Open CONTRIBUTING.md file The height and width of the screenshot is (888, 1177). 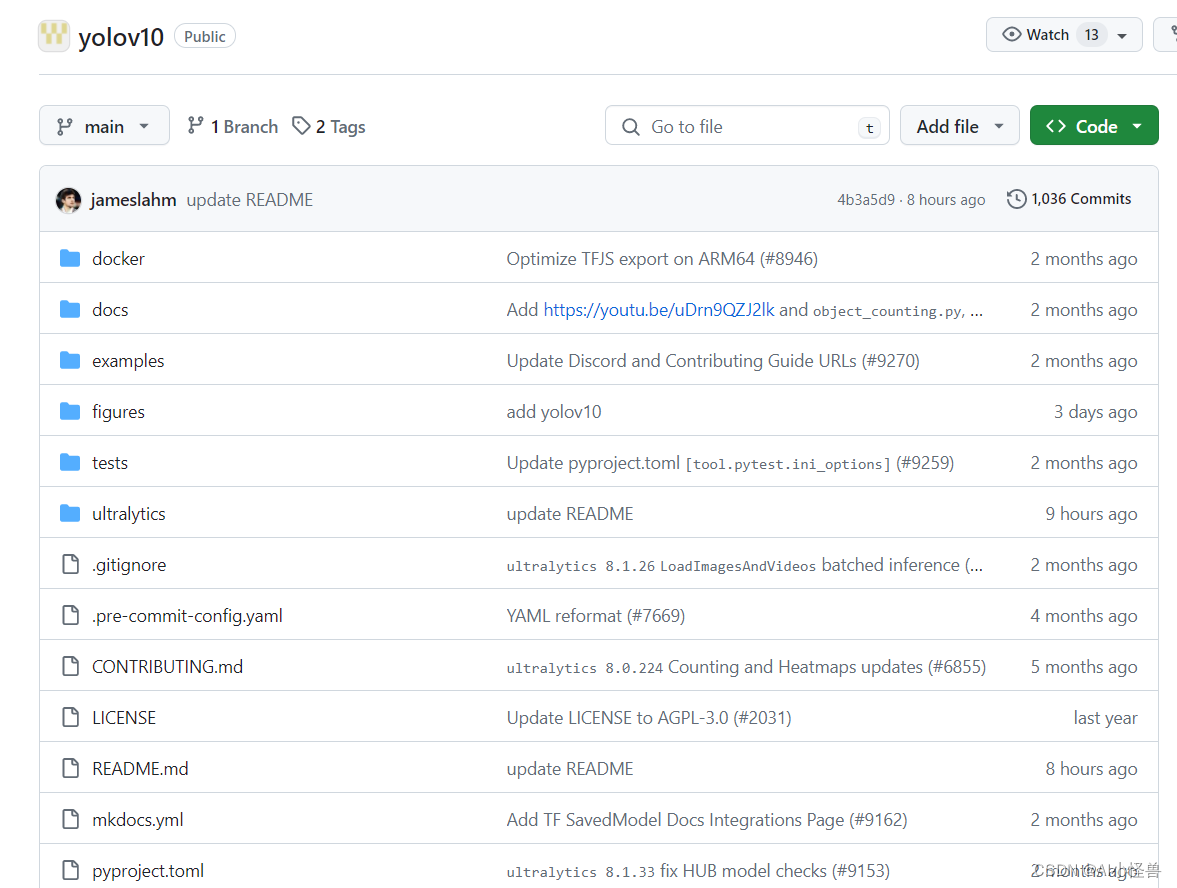click(x=167, y=667)
